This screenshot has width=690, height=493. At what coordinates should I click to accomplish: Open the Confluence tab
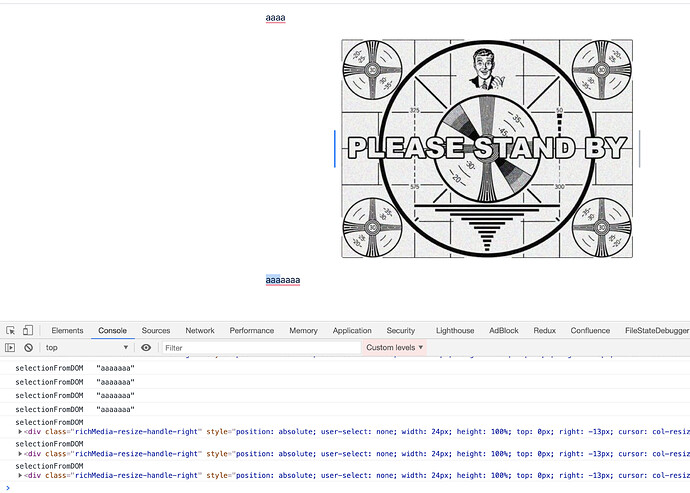click(590, 331)
